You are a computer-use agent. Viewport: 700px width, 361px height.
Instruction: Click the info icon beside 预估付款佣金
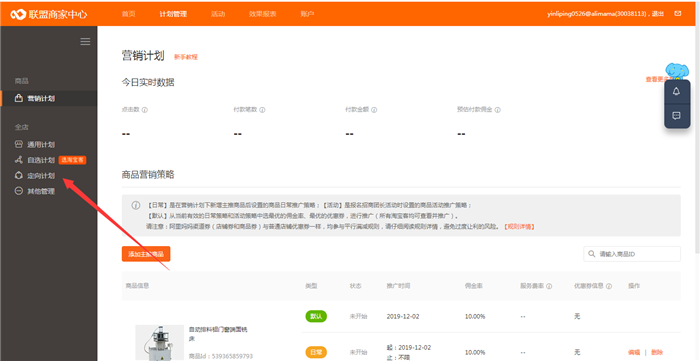coord(497,110)
